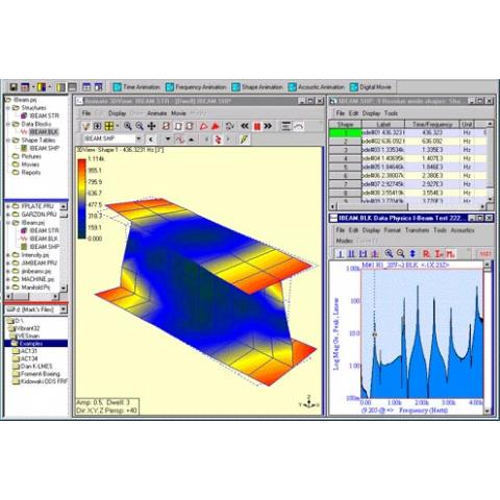Click the zoom out magnifier in the IBEAM.BLK toolbar

(x=400, y=254)
